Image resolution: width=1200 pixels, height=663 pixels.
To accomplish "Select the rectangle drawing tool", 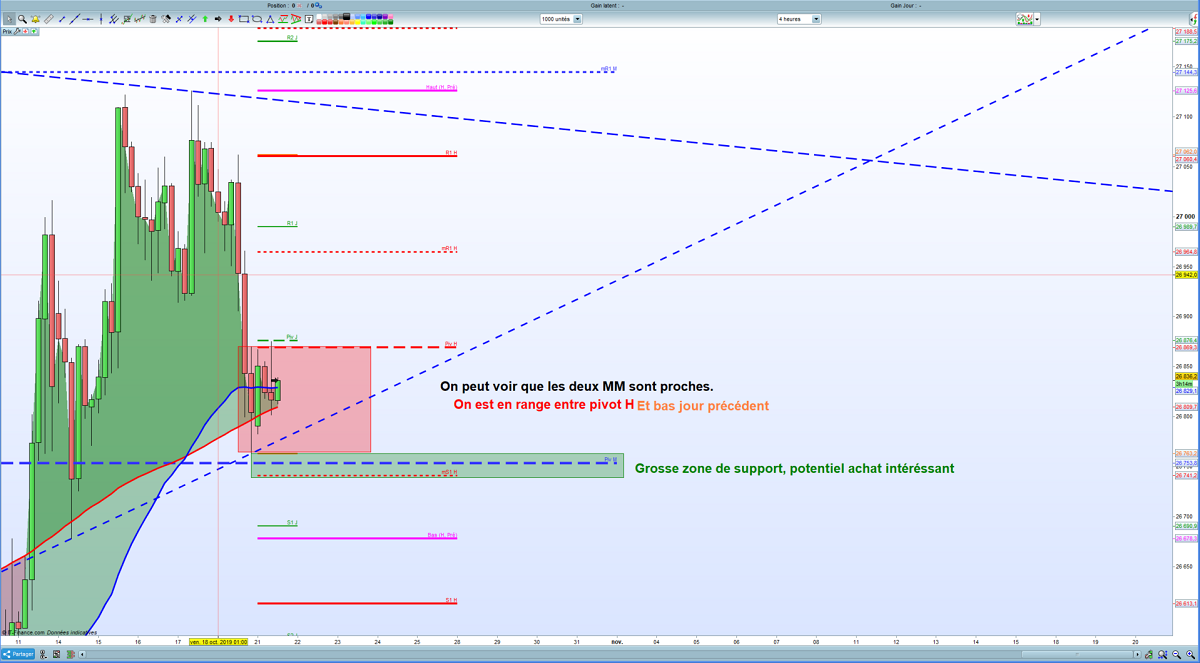I will coord(244,19).
